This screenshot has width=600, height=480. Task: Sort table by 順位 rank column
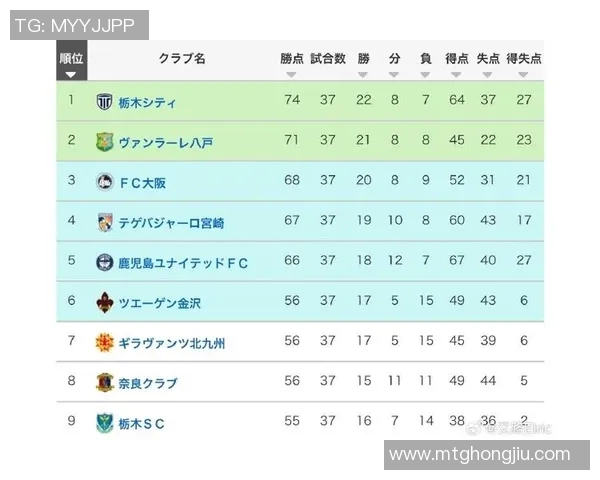[x=71, y=64]
